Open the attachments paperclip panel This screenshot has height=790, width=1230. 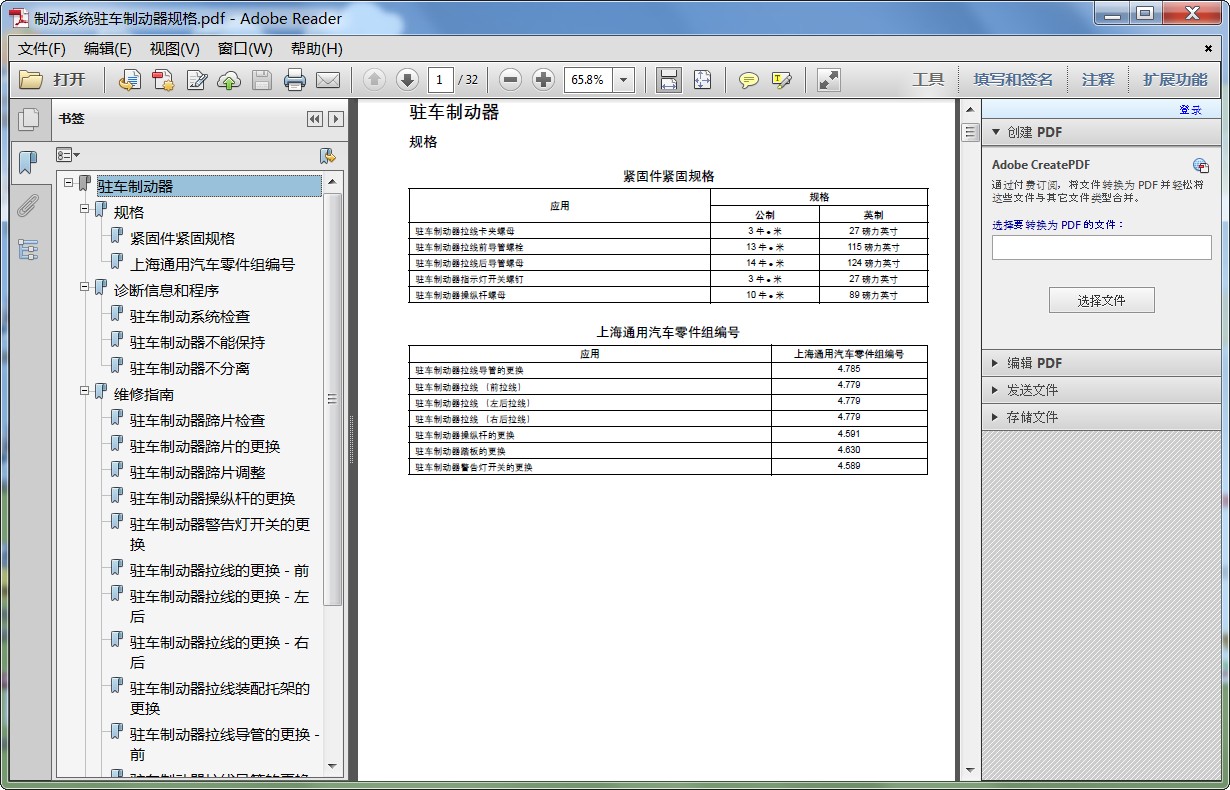tap(28, 206)
